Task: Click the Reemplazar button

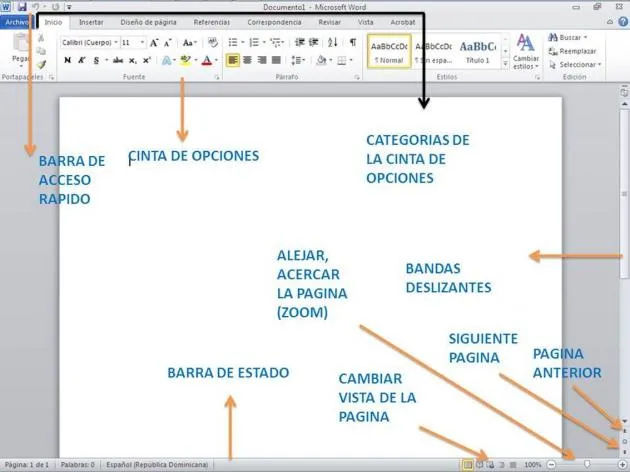Action: coord(576,50)
